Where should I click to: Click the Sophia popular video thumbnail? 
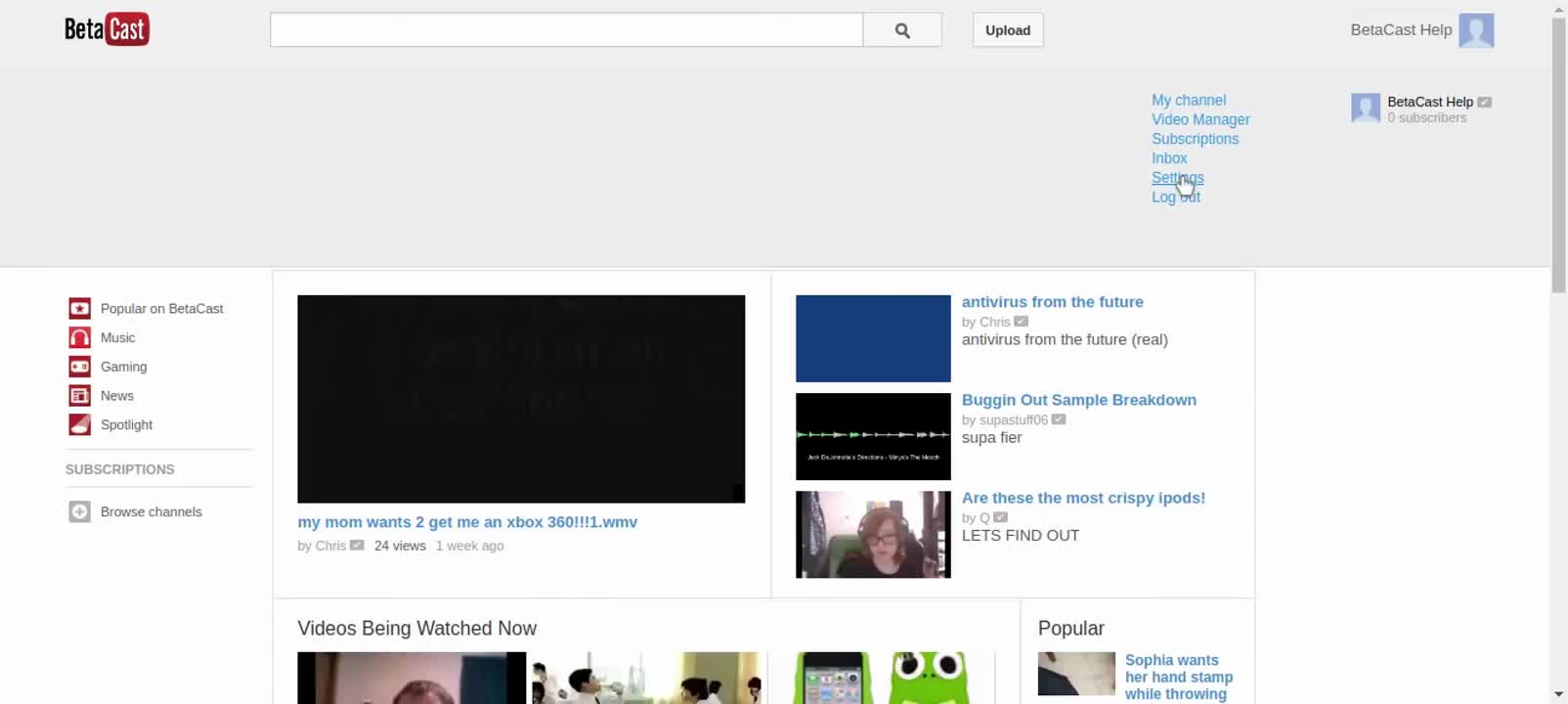click(1076, 674)
